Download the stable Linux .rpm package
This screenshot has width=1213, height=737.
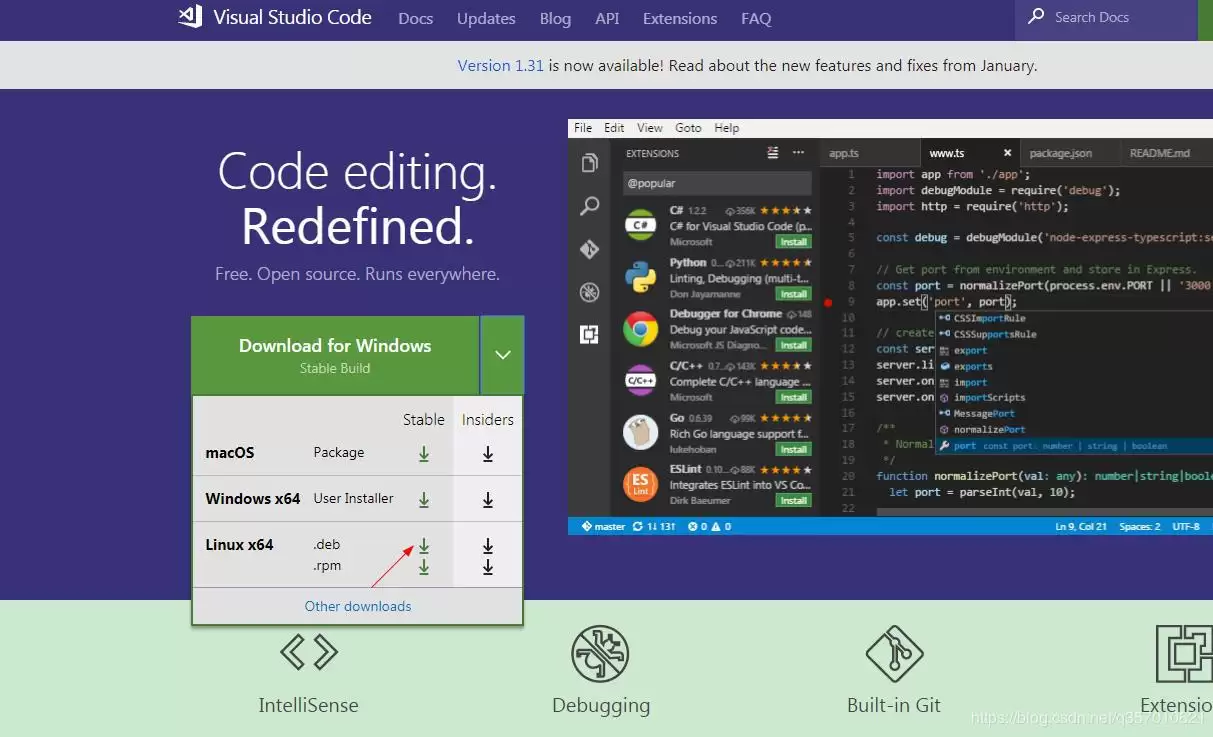click(x=423, y=566)
